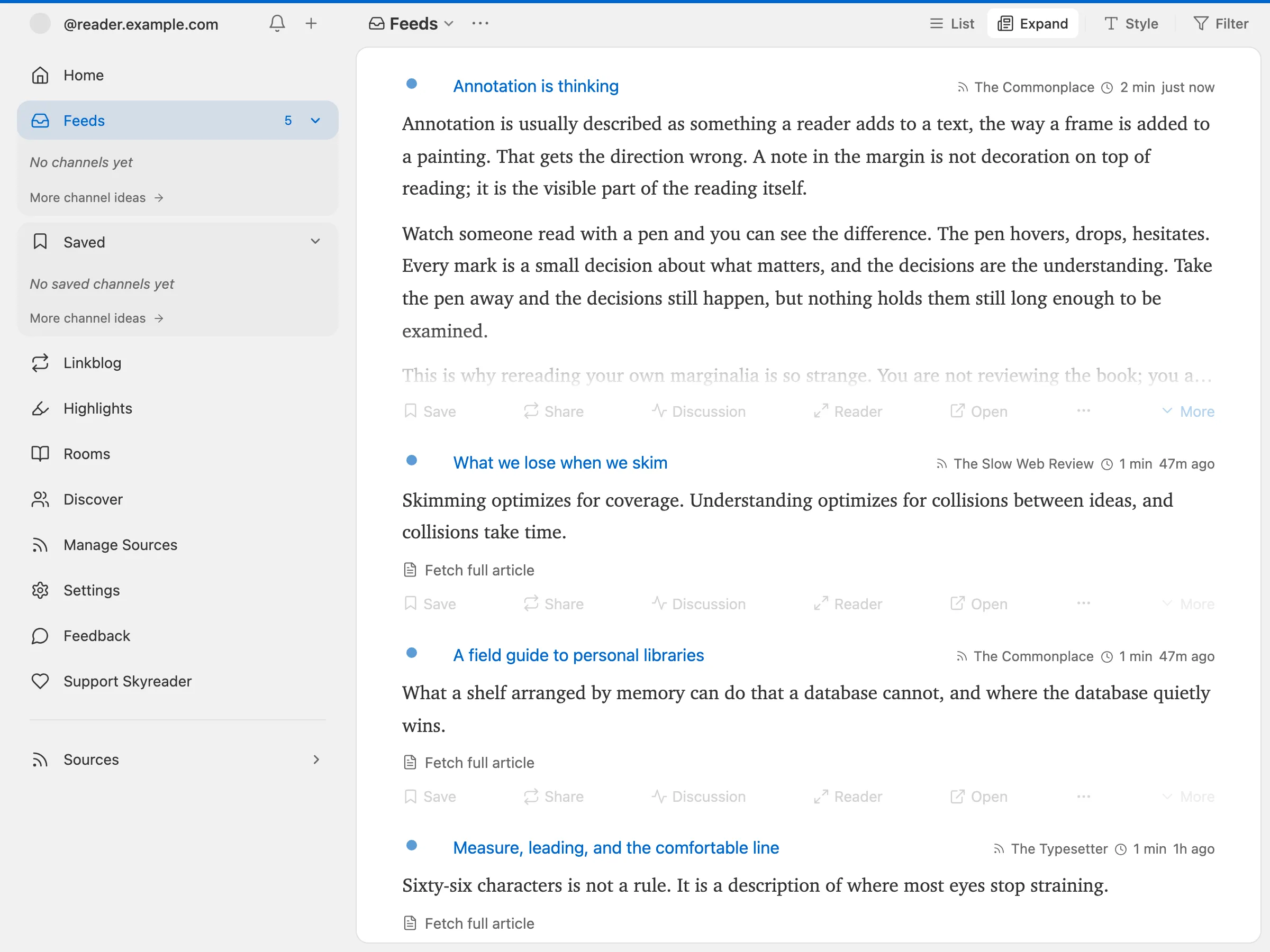The width and height of the screenshot is (1270, 952).
Task: Show more actions for A field guide article
Action: click(x=1083, y=796)
